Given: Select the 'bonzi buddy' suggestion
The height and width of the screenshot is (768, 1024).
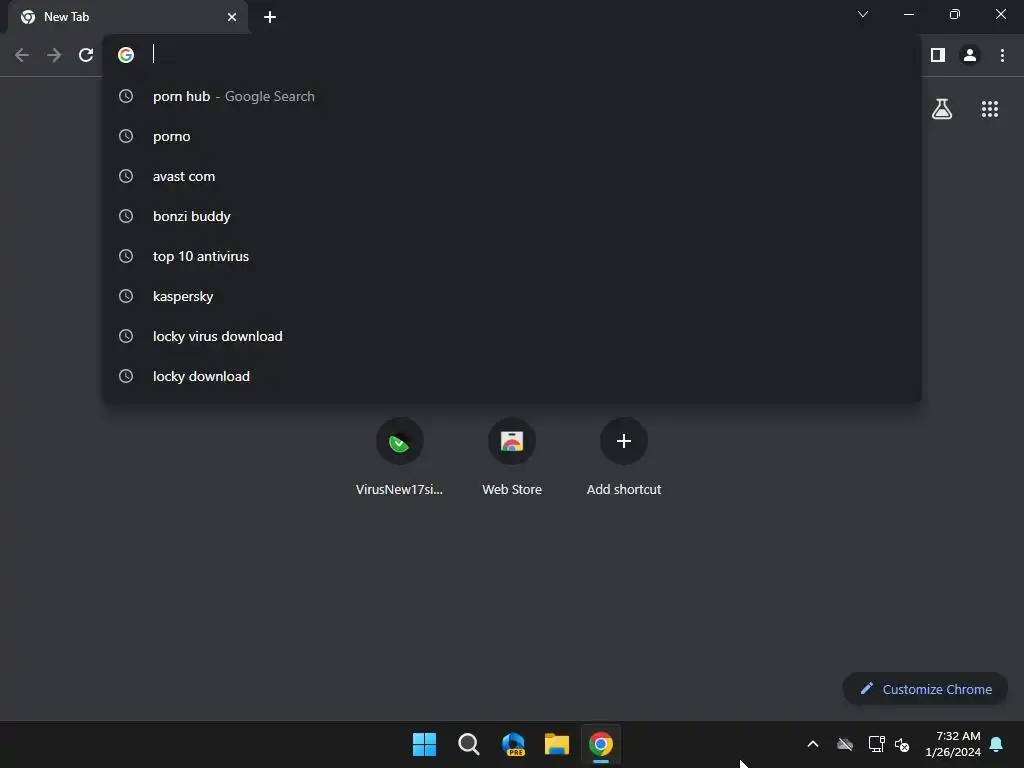Looking at the screenshot, I should [512, 216].
